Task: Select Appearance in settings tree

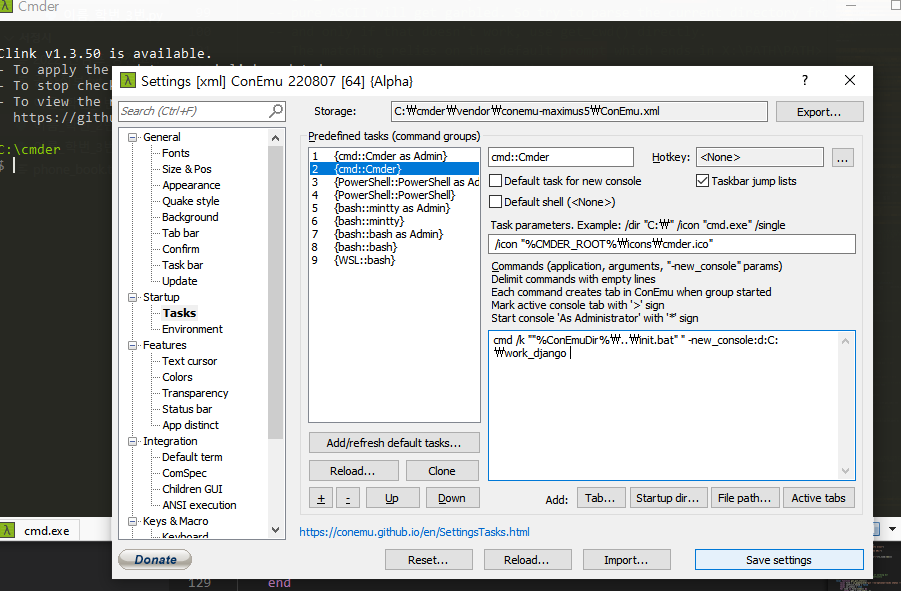Action: coord(191,186)
